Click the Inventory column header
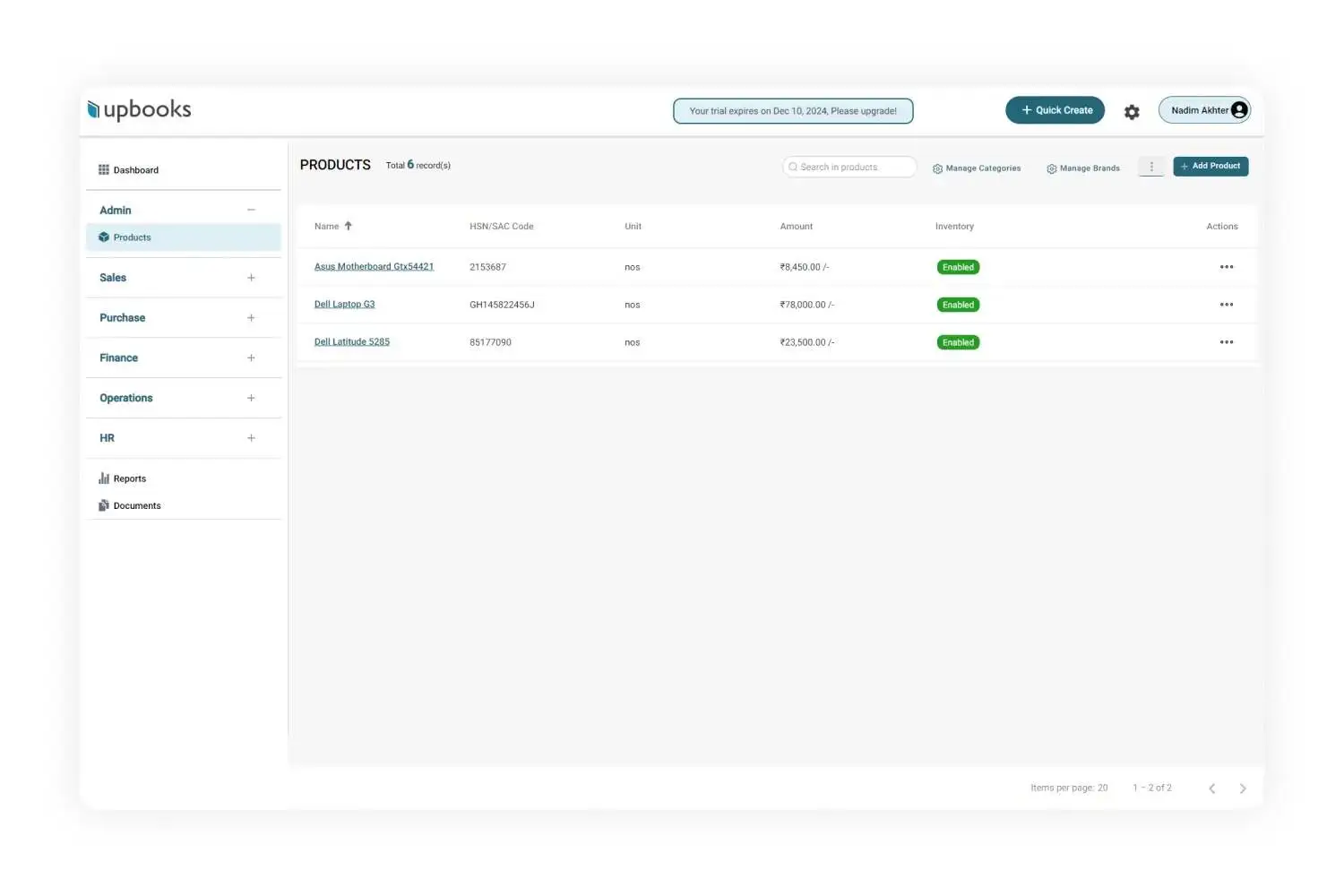The image size is (1344, 896). (x=954, y=227)
